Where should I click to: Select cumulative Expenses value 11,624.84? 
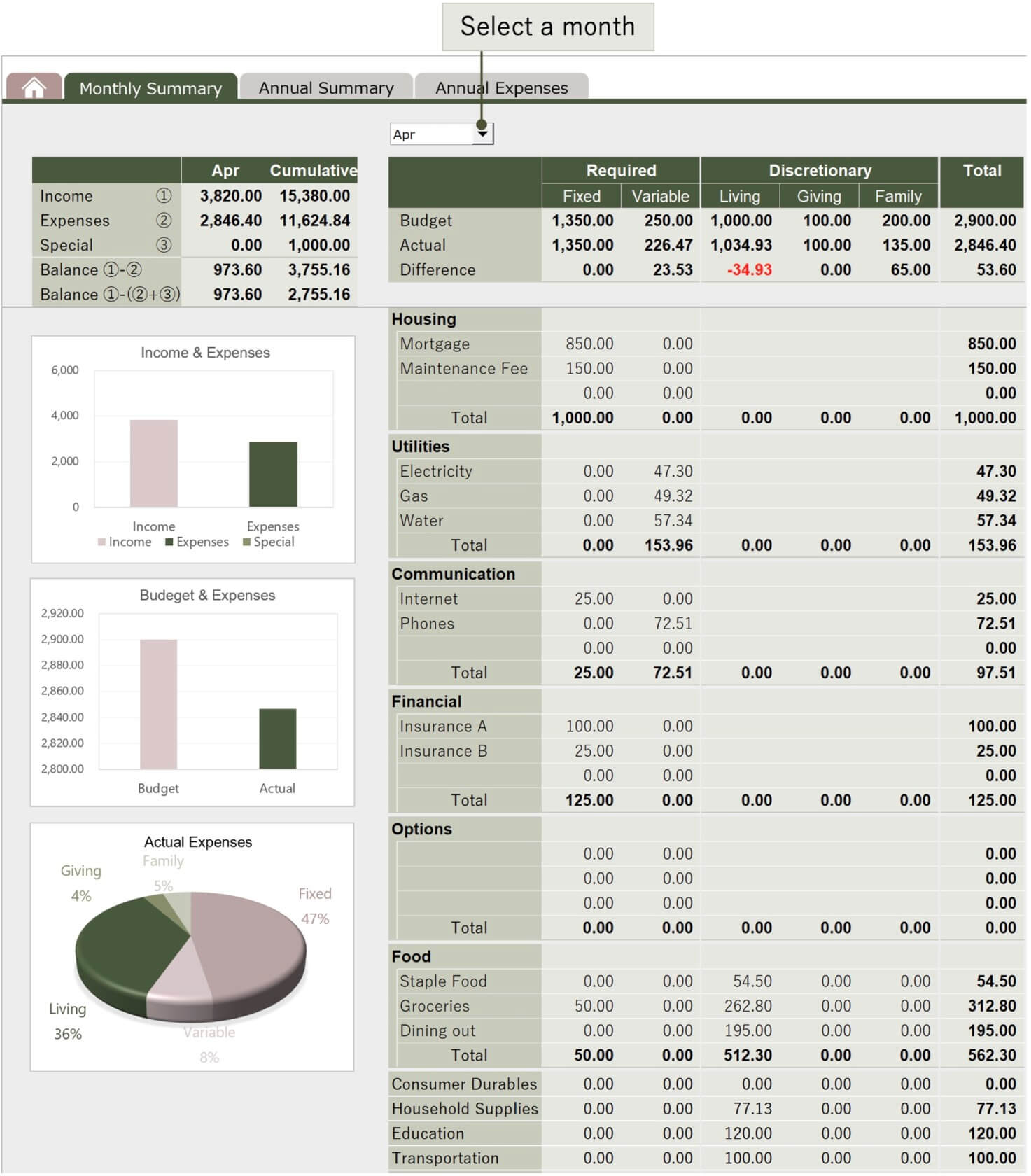pyautogui.click(x=315, y=220)
